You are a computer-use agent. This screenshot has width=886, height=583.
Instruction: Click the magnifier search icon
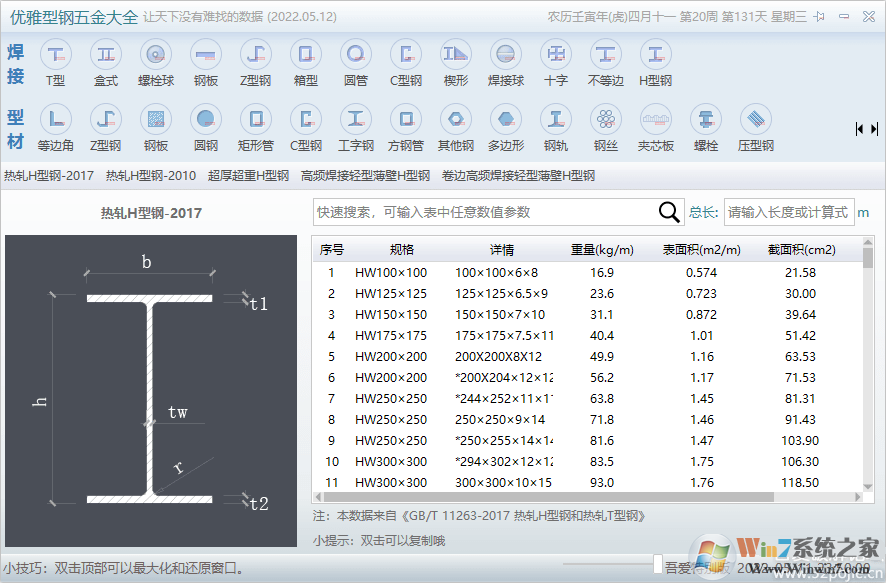click(667, 211)
